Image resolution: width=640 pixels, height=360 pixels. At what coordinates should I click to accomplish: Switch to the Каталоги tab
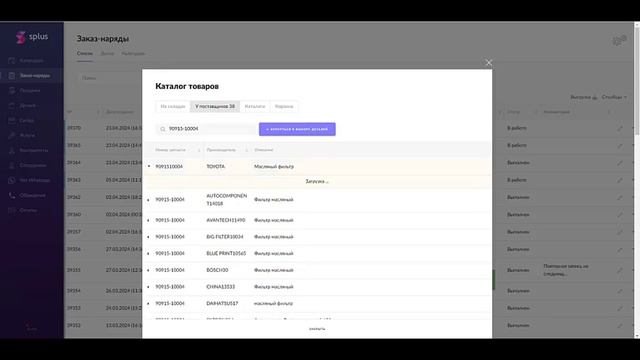[x=255, y=107]
